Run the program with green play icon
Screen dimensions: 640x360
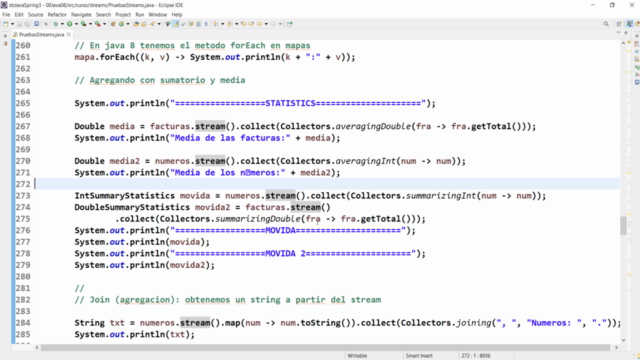(69, 24)
